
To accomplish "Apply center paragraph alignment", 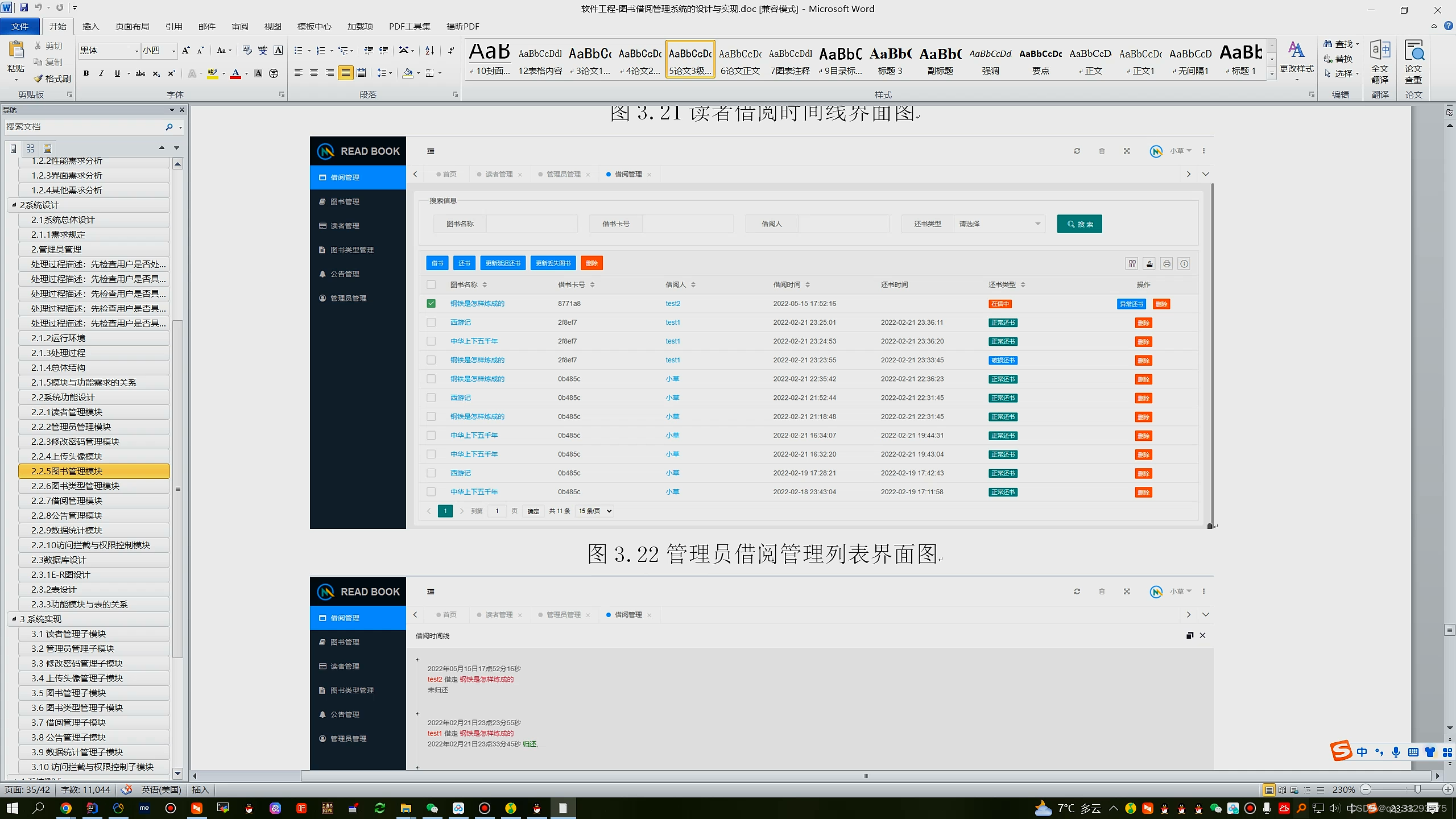I will point(314,73).
